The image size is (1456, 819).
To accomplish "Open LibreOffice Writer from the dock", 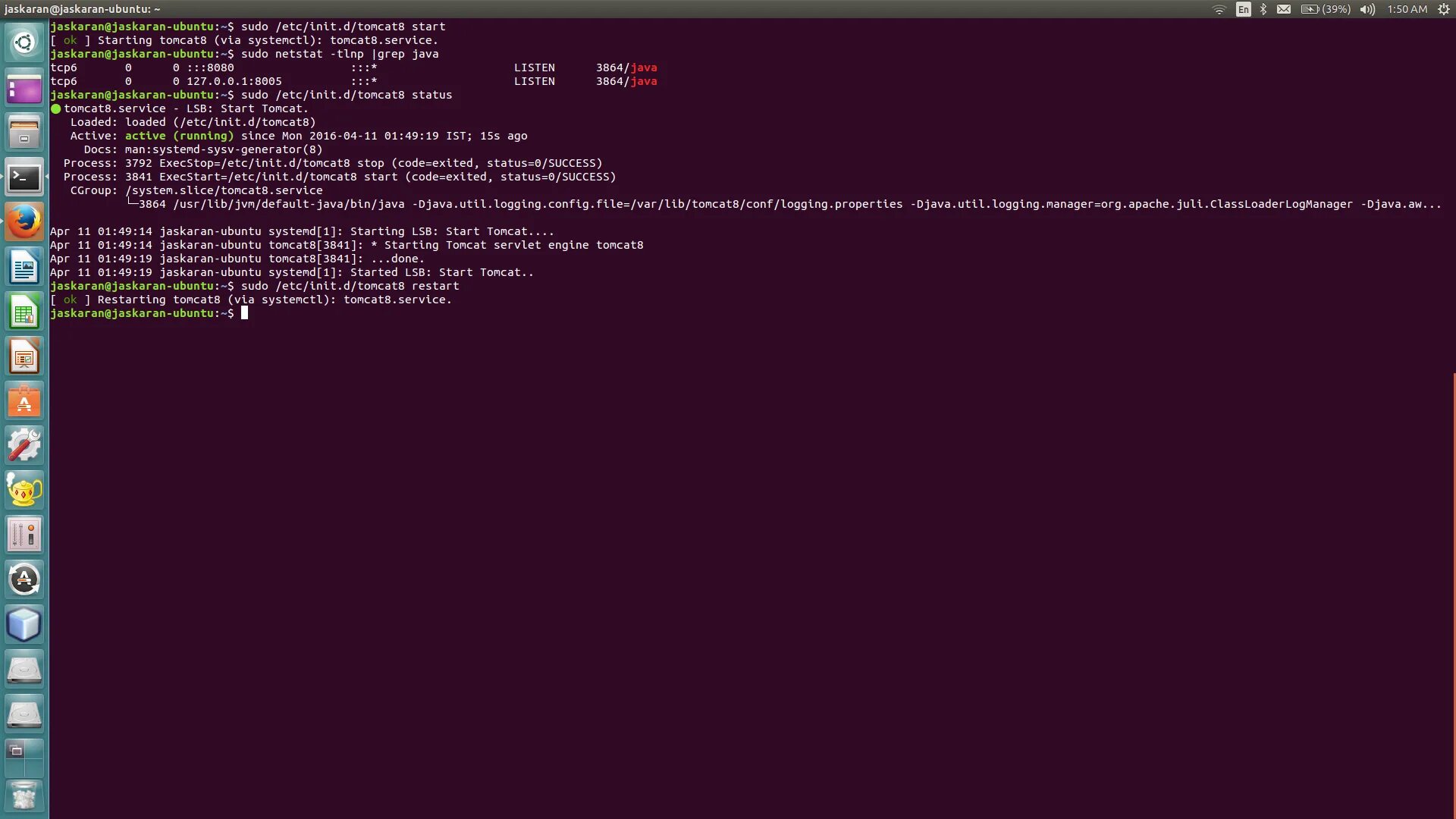I will click(24, 268).
